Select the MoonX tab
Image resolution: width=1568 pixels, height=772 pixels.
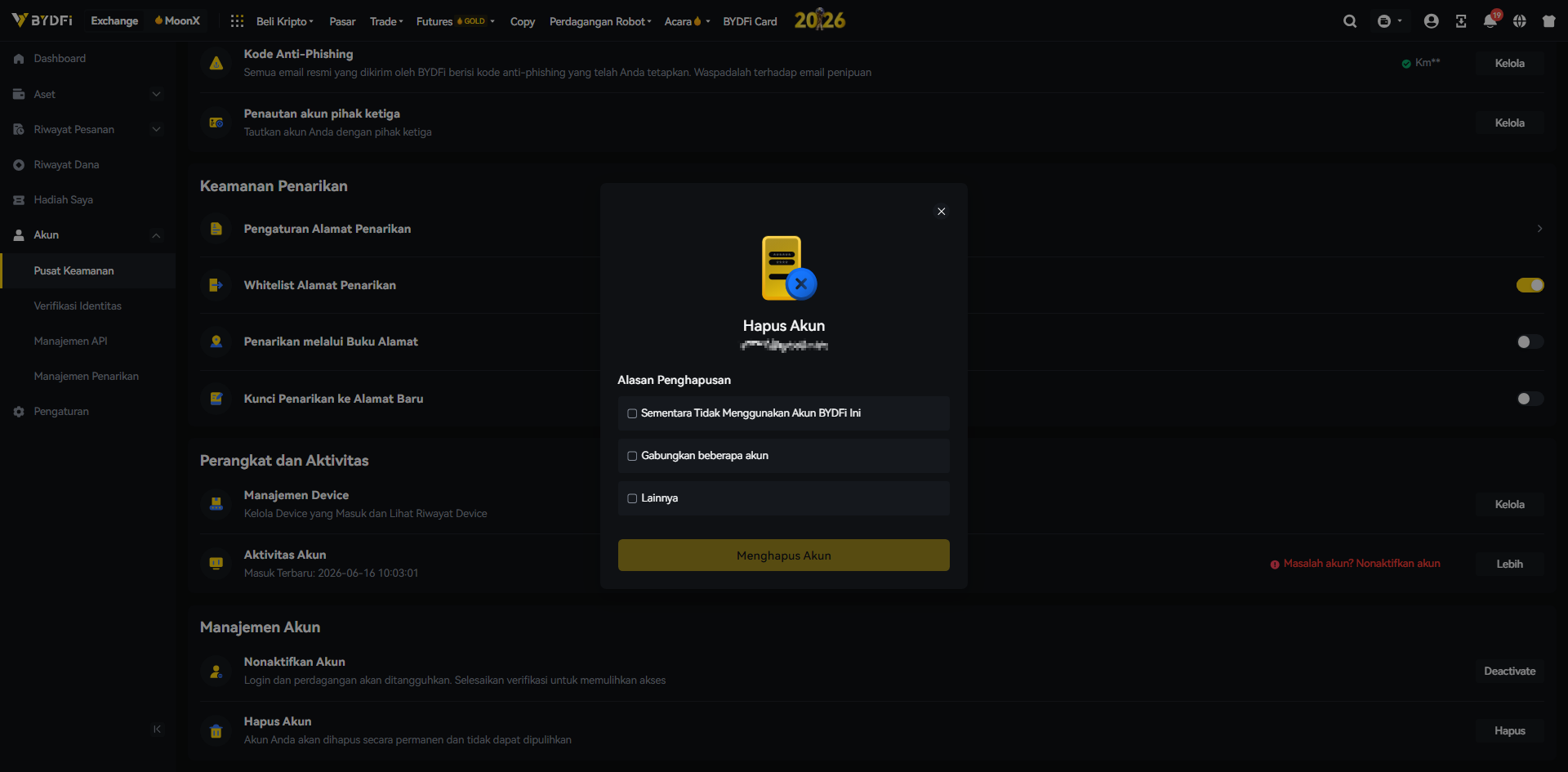point(177,20)
